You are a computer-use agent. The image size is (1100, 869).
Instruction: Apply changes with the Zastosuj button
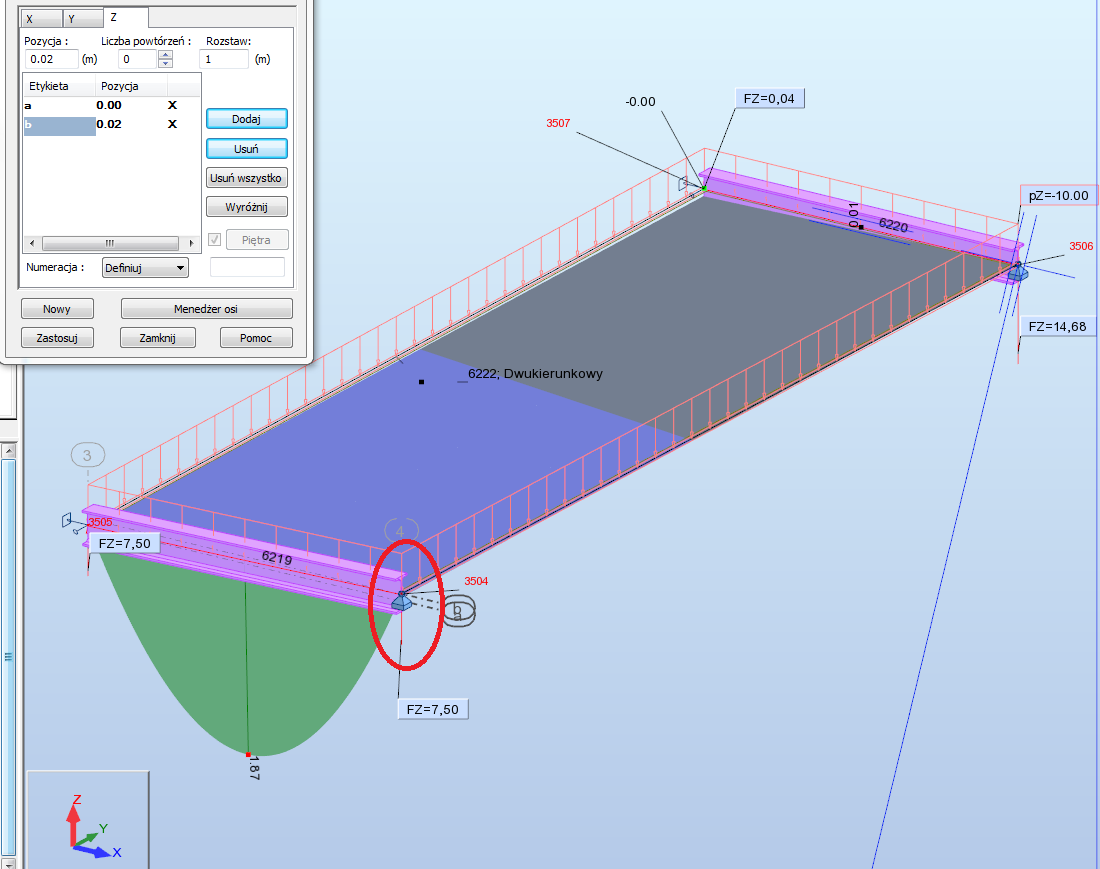coord(57,337)
